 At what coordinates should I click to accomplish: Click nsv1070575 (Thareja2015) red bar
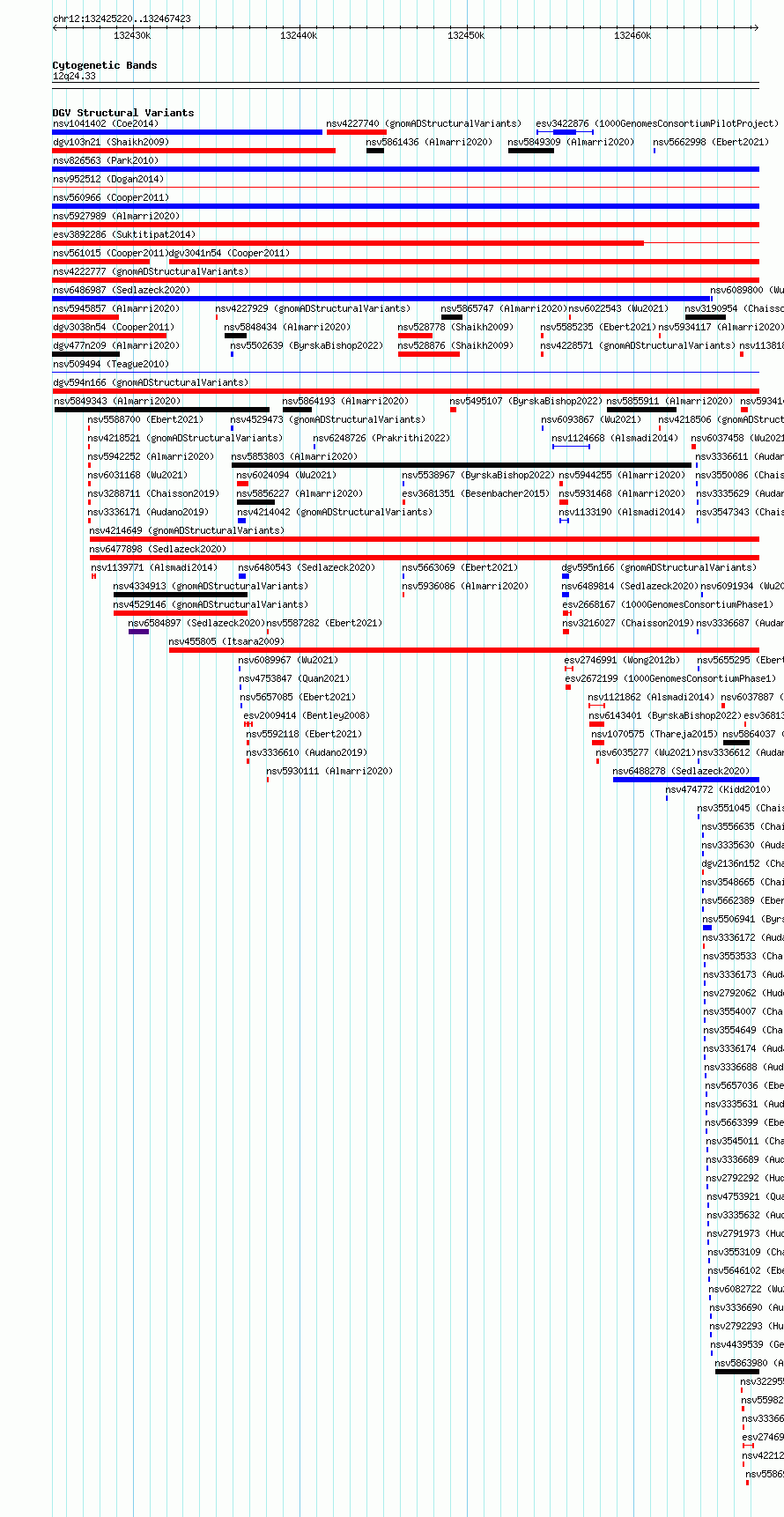[x=598, y=743]
